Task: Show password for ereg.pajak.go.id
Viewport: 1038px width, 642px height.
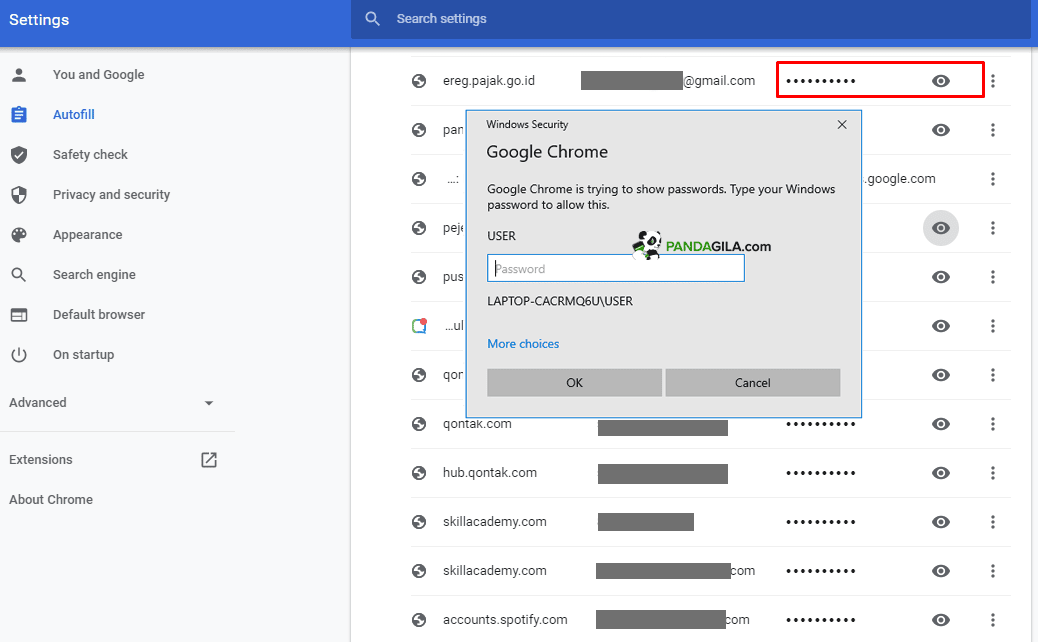Action: 941,81
